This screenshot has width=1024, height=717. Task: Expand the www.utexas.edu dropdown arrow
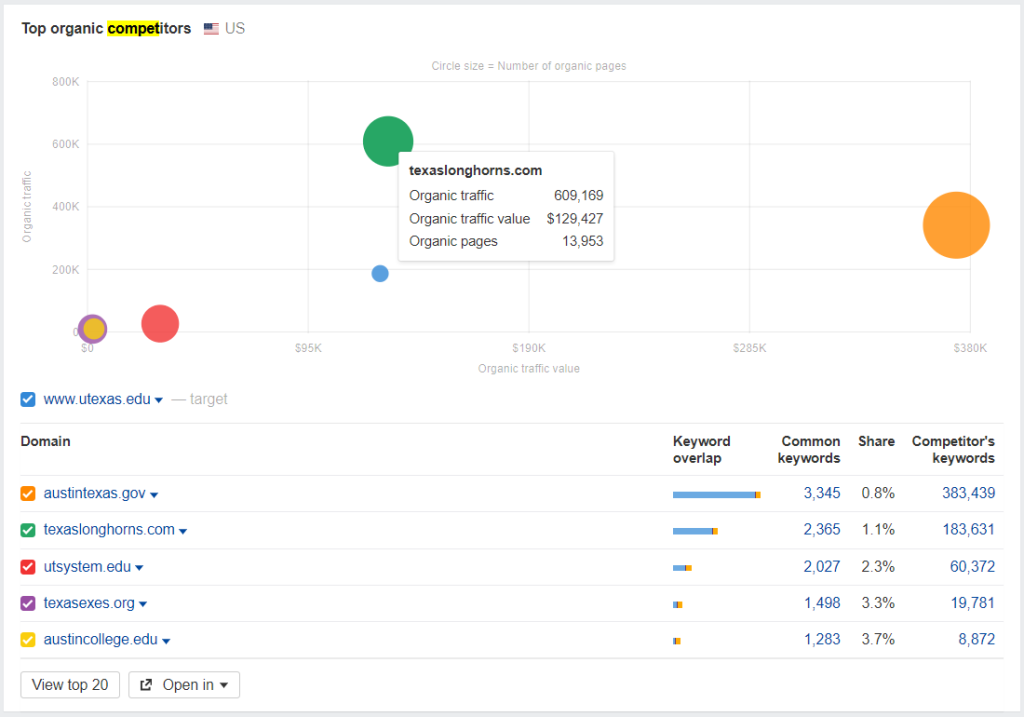[x=159, y=400]
